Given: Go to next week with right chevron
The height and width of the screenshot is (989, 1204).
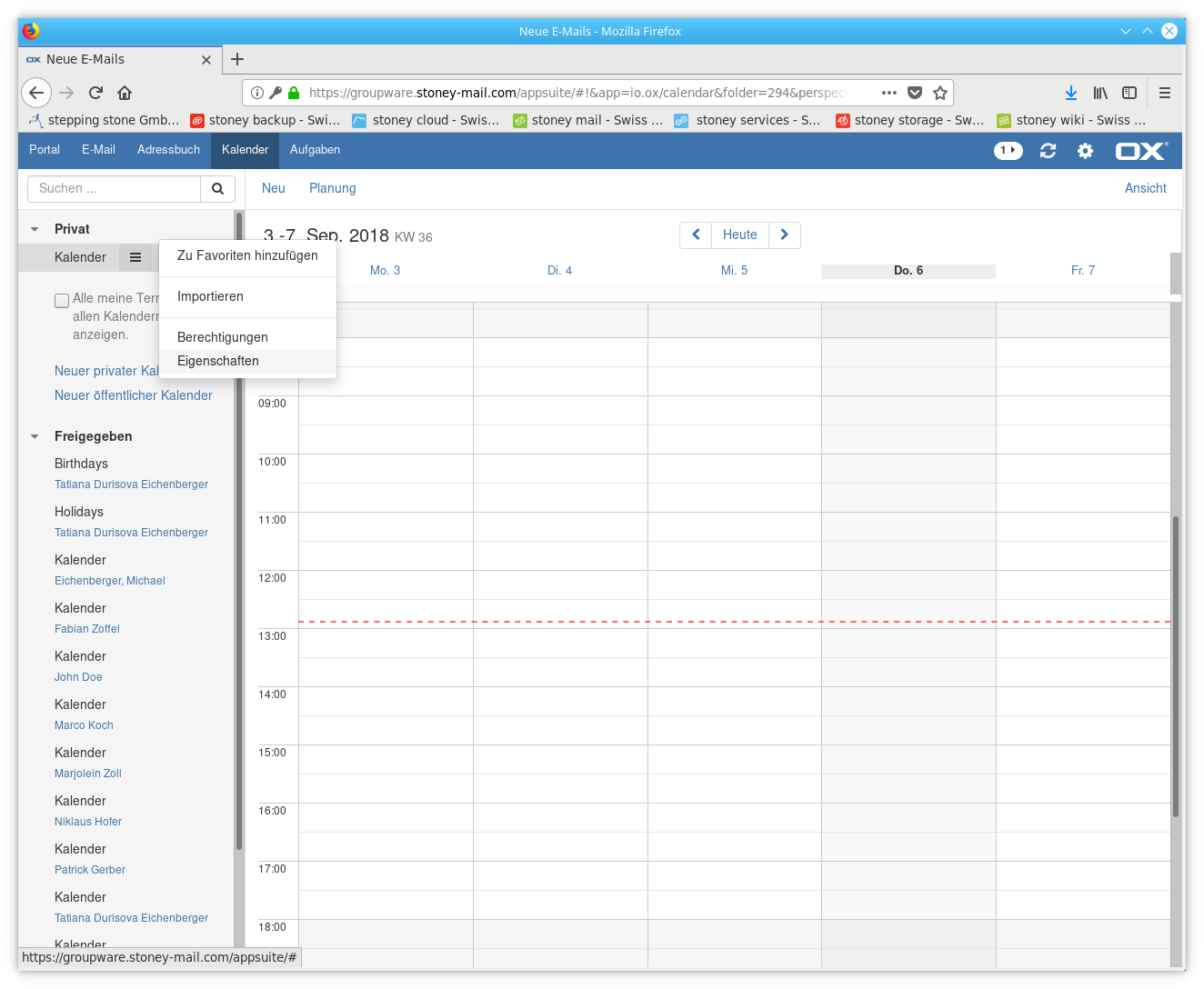Looking at the screenshot, I should pyautogui.click(x=784, y=235).
